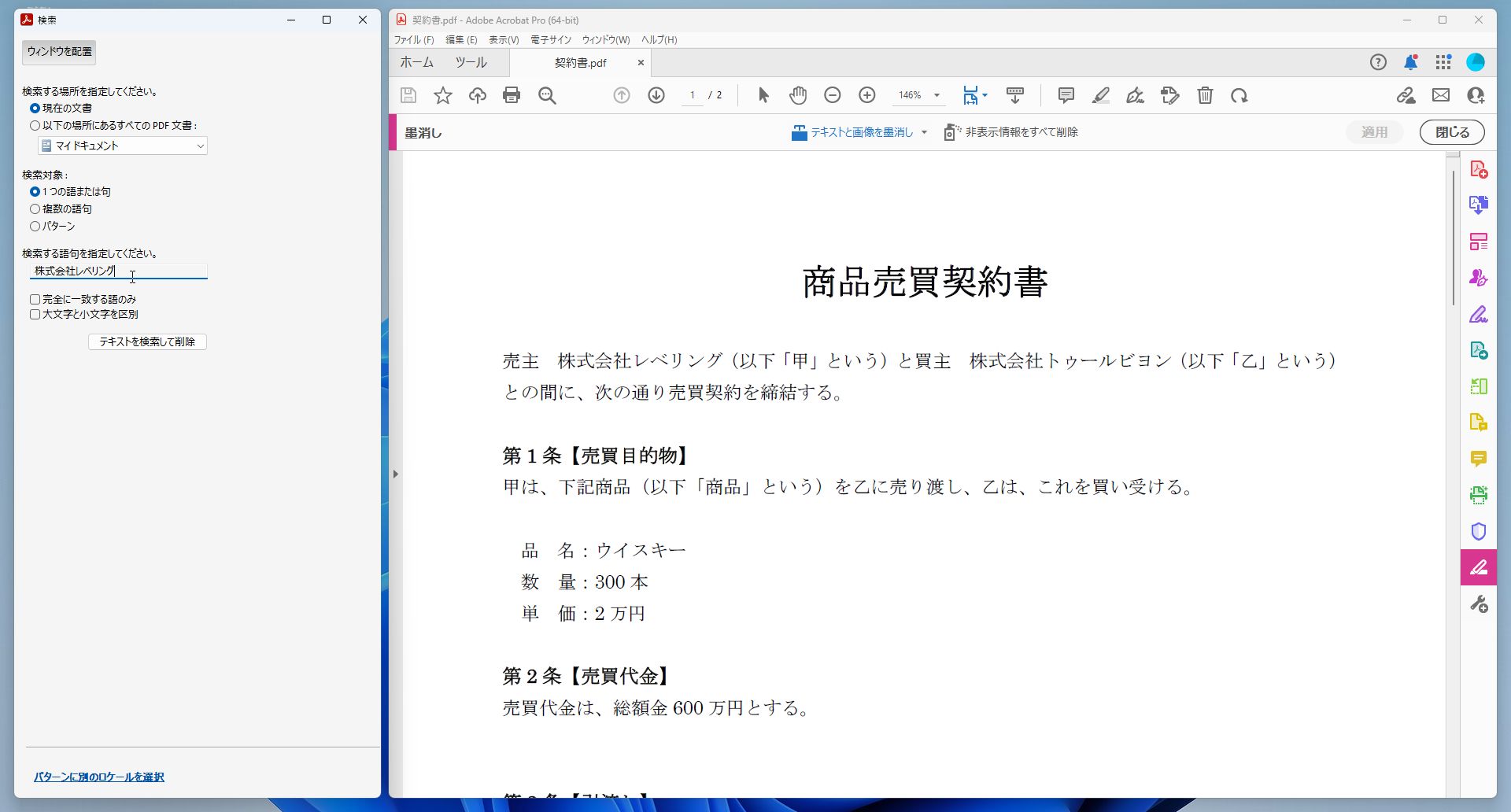Click the Fill & Sign pen icon
This screenshot has height=812, width=1511.
click(1135, 95)
